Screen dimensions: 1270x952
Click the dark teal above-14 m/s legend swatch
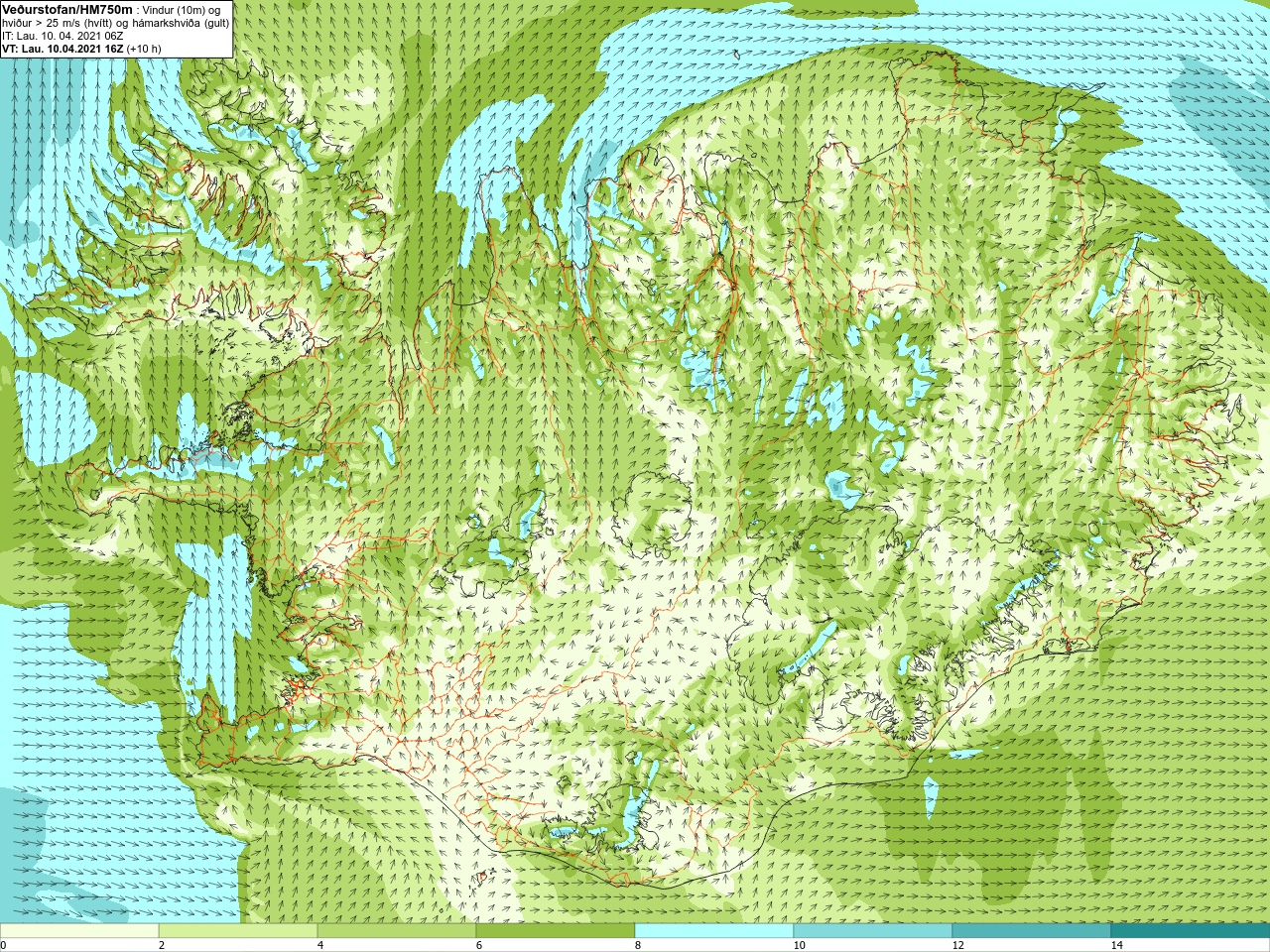[x=1191, y=930]
